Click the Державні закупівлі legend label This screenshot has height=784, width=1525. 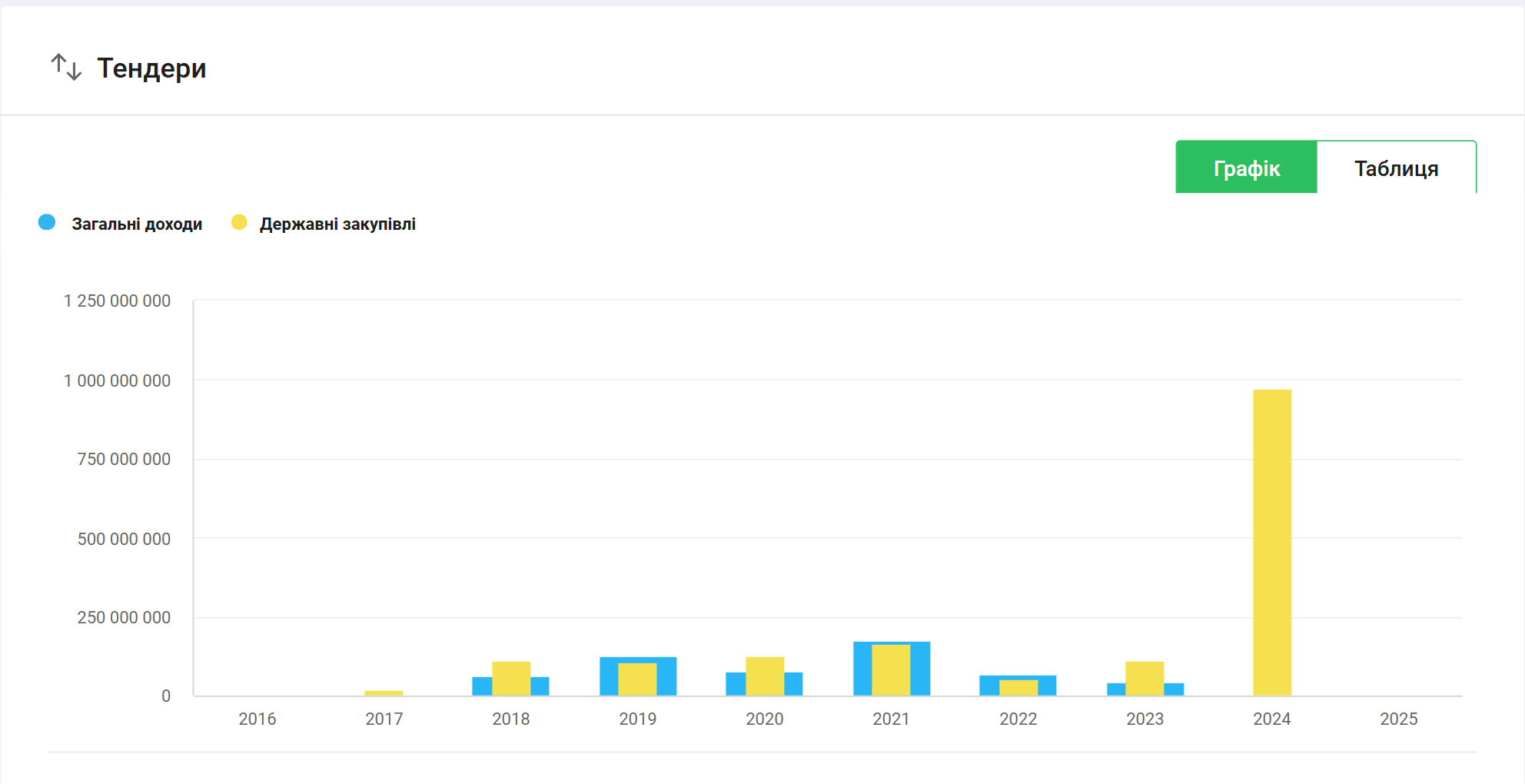337,224
